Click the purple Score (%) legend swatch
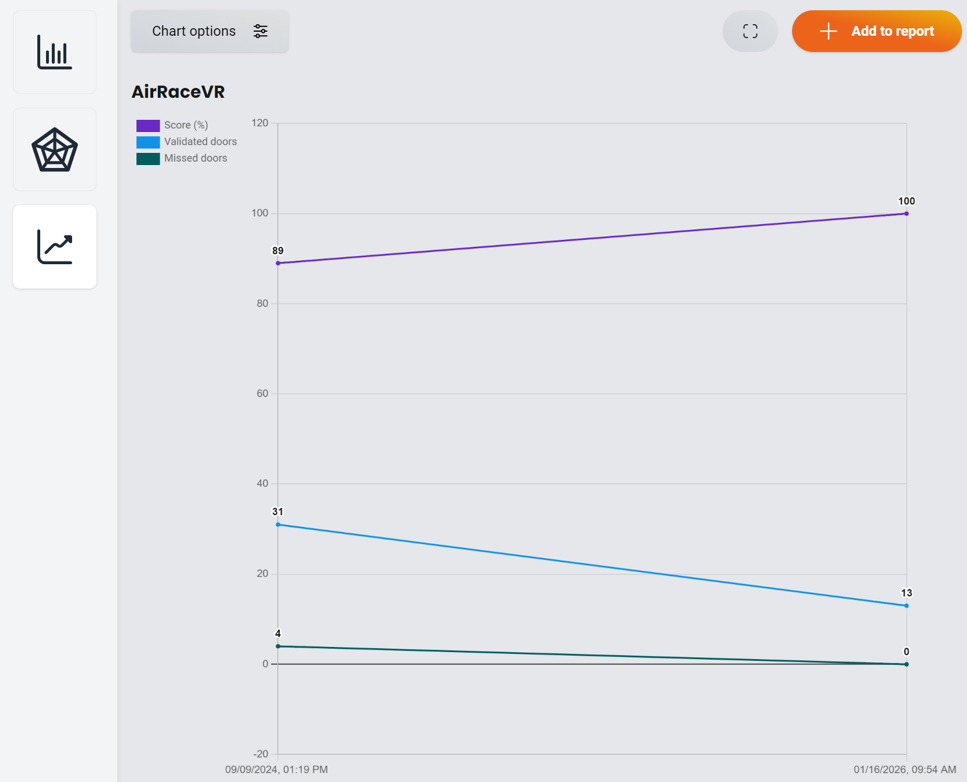The width and height of the screenshot is (967, 782). point(148,126)
